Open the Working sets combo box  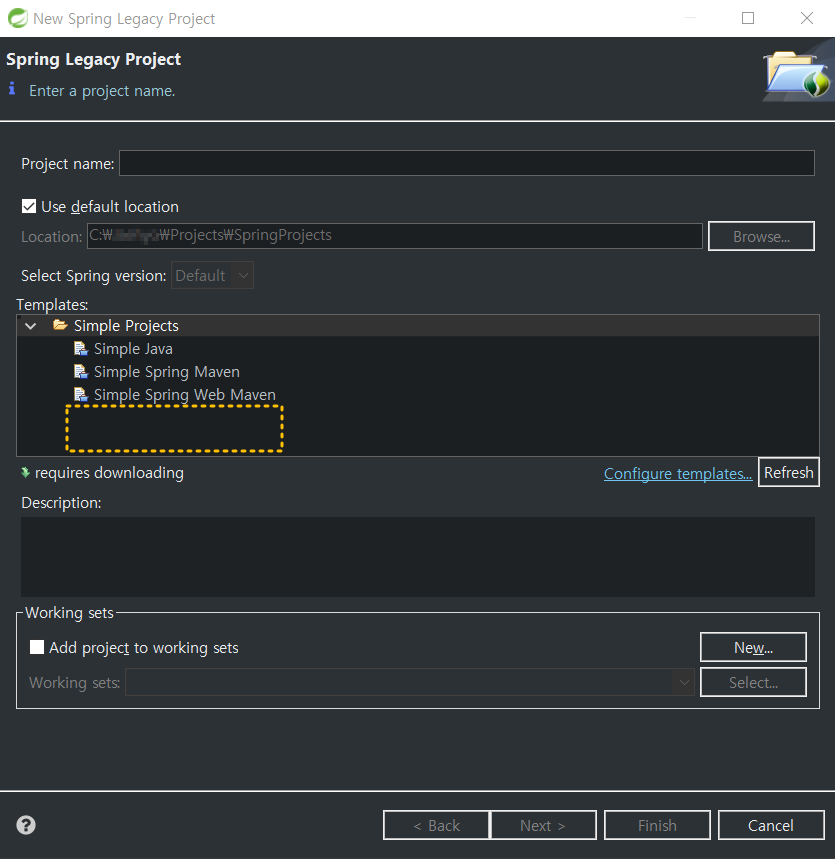pos(410,683)
